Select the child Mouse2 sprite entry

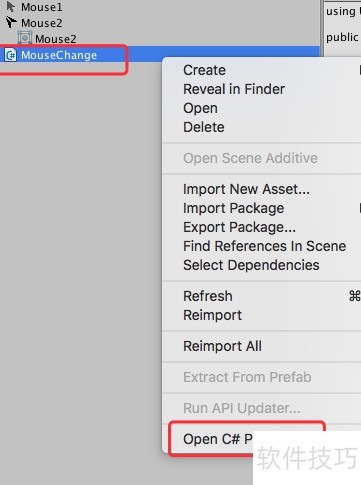[x=56, y=39]
